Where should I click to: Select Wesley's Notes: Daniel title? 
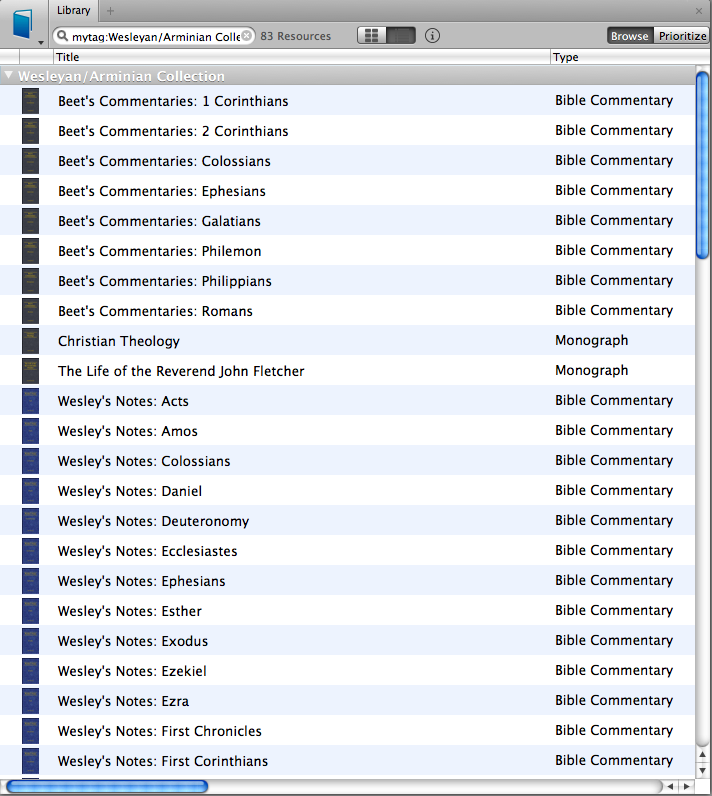(130, 491)
